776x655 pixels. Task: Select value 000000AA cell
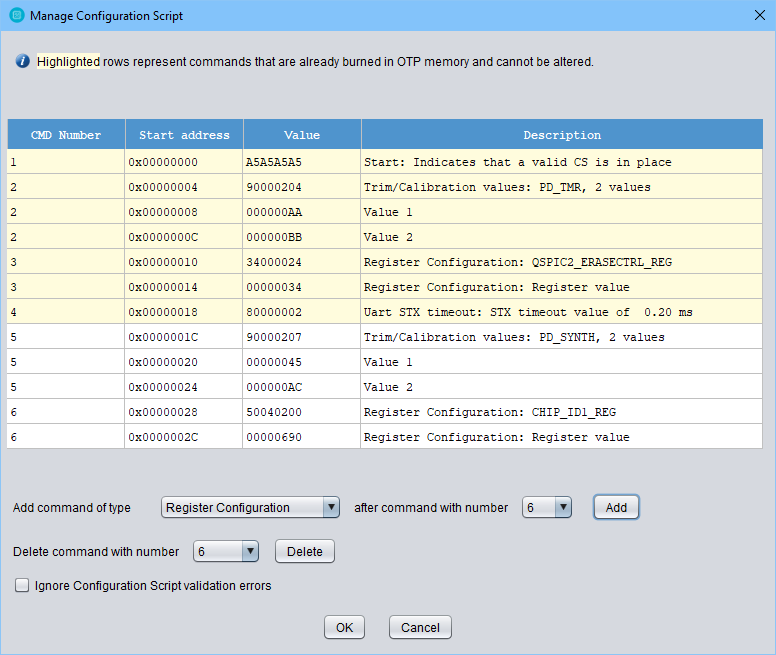coord(302,212)
